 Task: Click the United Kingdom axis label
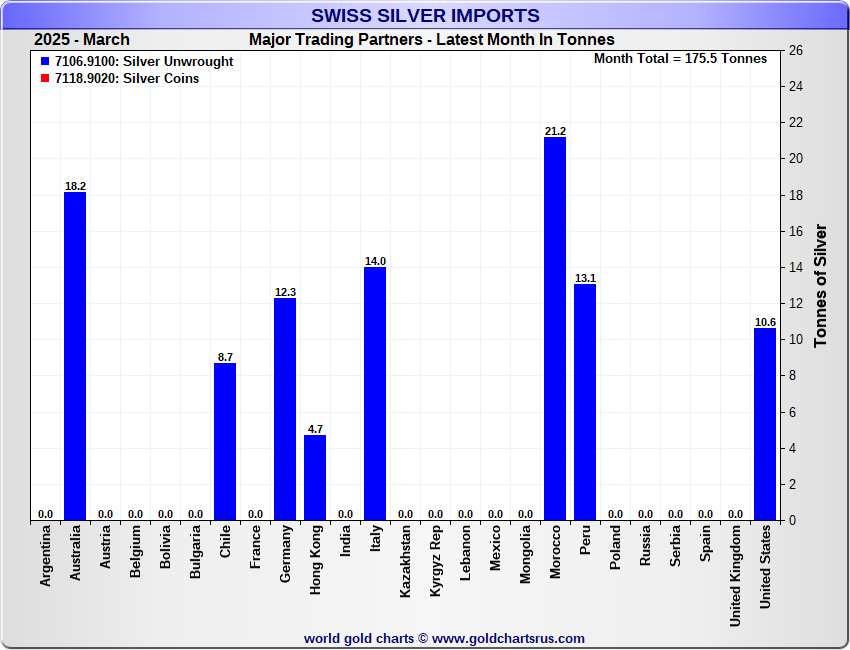pos(735,576)
